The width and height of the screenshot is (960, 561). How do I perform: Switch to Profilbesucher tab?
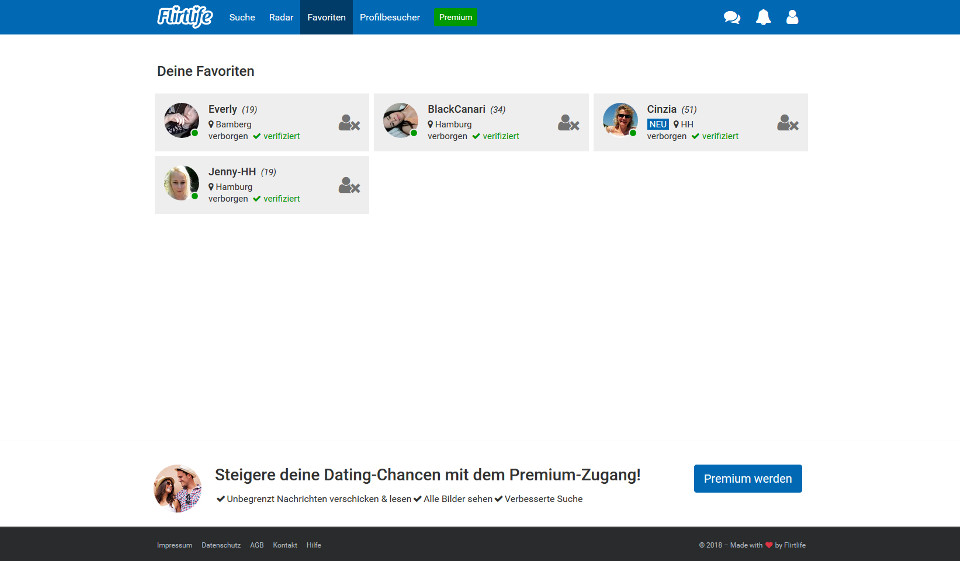[389, 17]
